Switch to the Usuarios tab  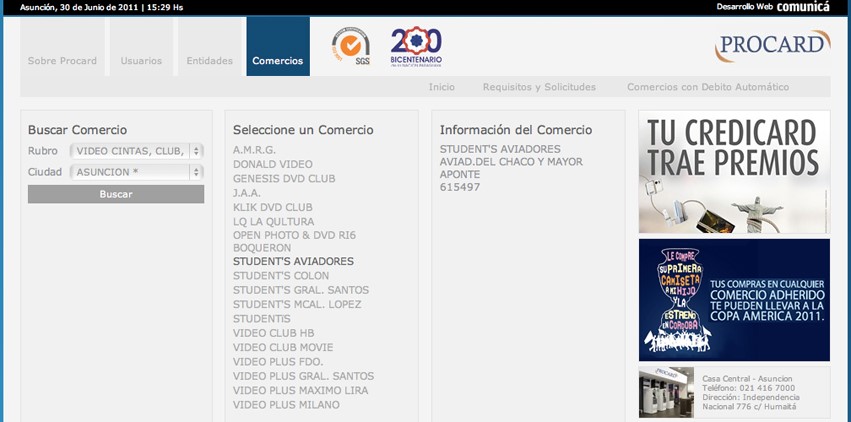[141, 47]
